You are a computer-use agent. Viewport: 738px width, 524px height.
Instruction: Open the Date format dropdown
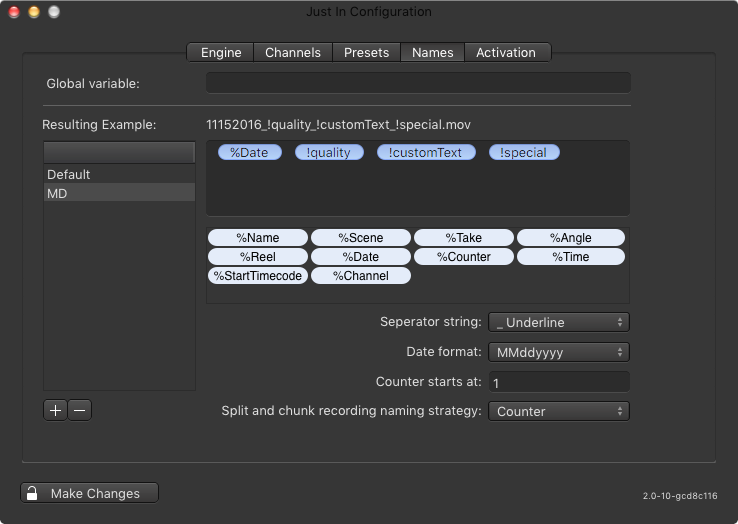[559, 352]
